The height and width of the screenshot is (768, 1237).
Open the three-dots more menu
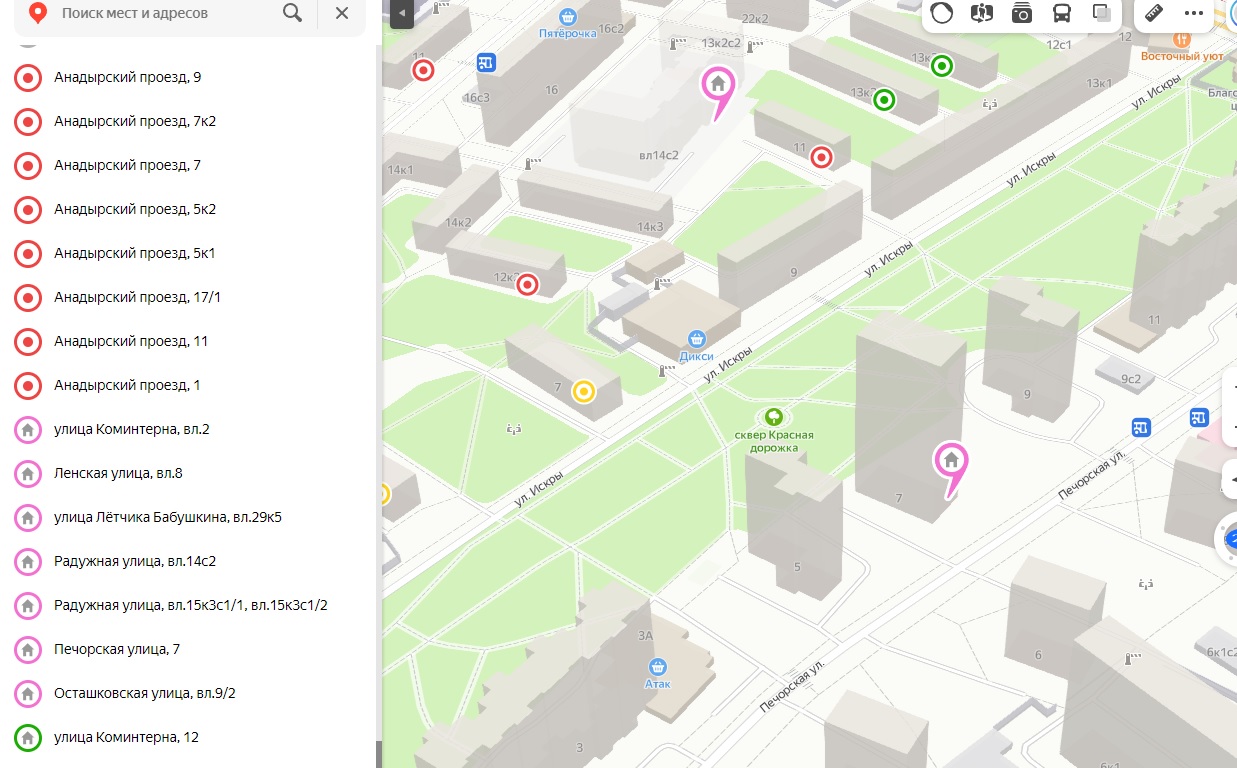point(1194,13)
